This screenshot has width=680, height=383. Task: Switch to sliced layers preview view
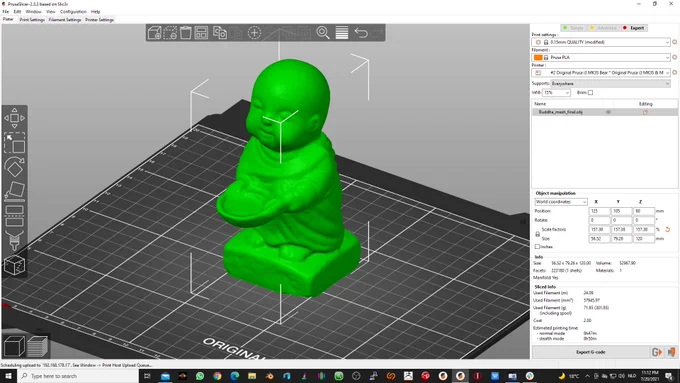click(x=38, y=346)
